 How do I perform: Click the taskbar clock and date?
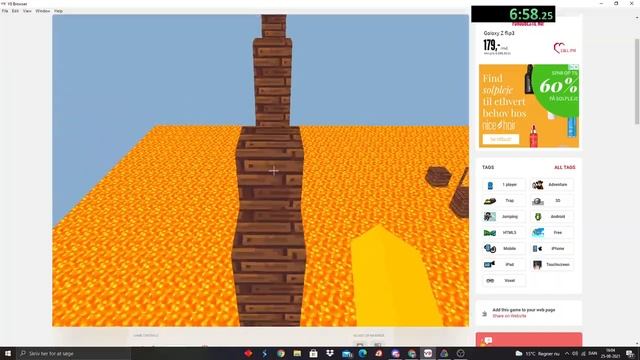click(x=611, y=353)
